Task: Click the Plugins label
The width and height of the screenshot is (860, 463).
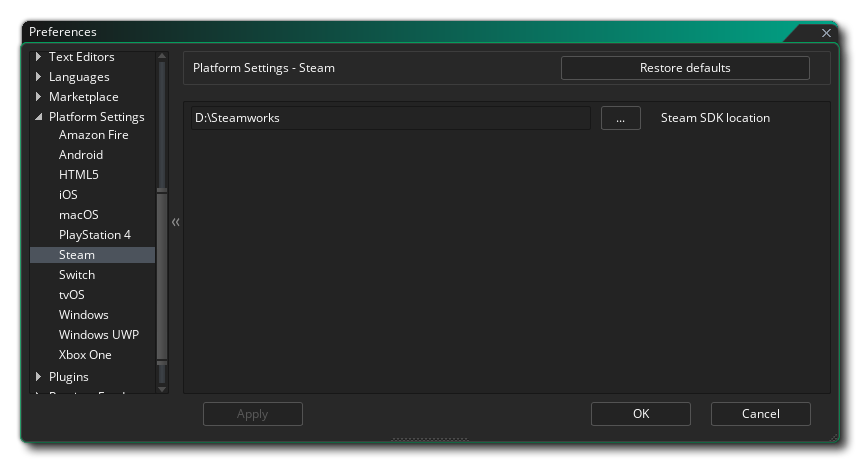Action: tap(69, 376)
